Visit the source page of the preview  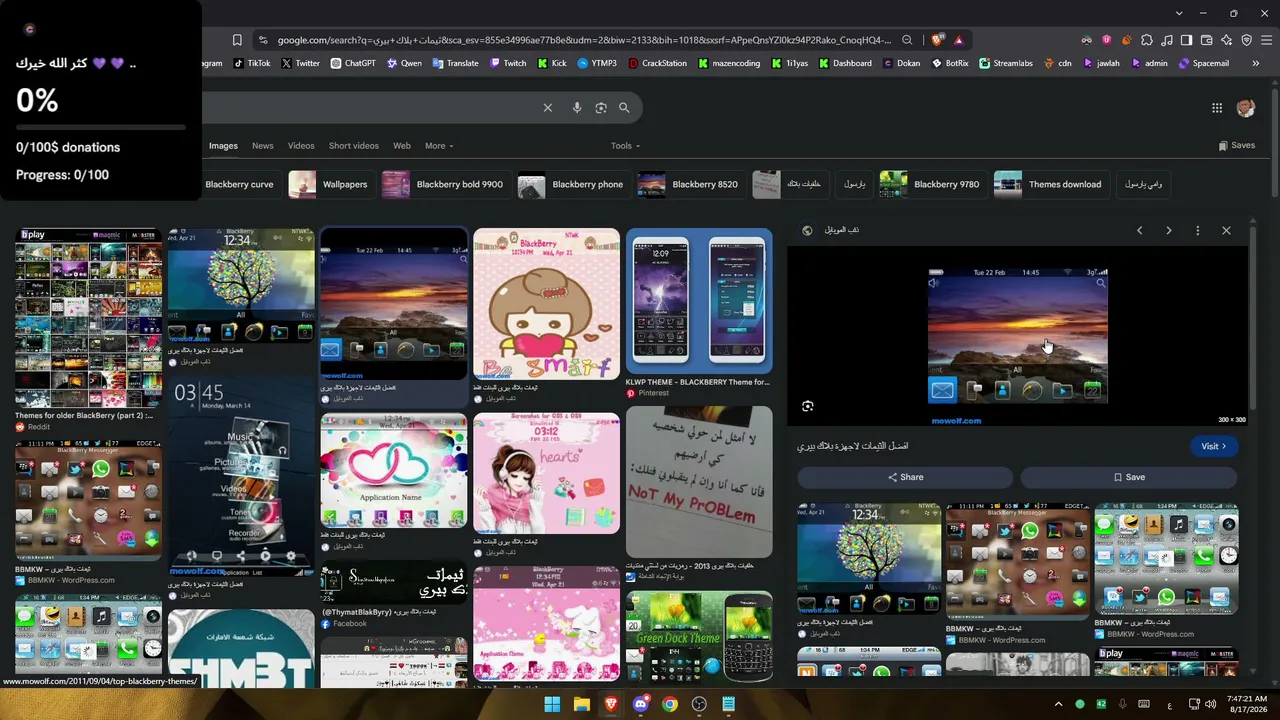[1214, 446]
